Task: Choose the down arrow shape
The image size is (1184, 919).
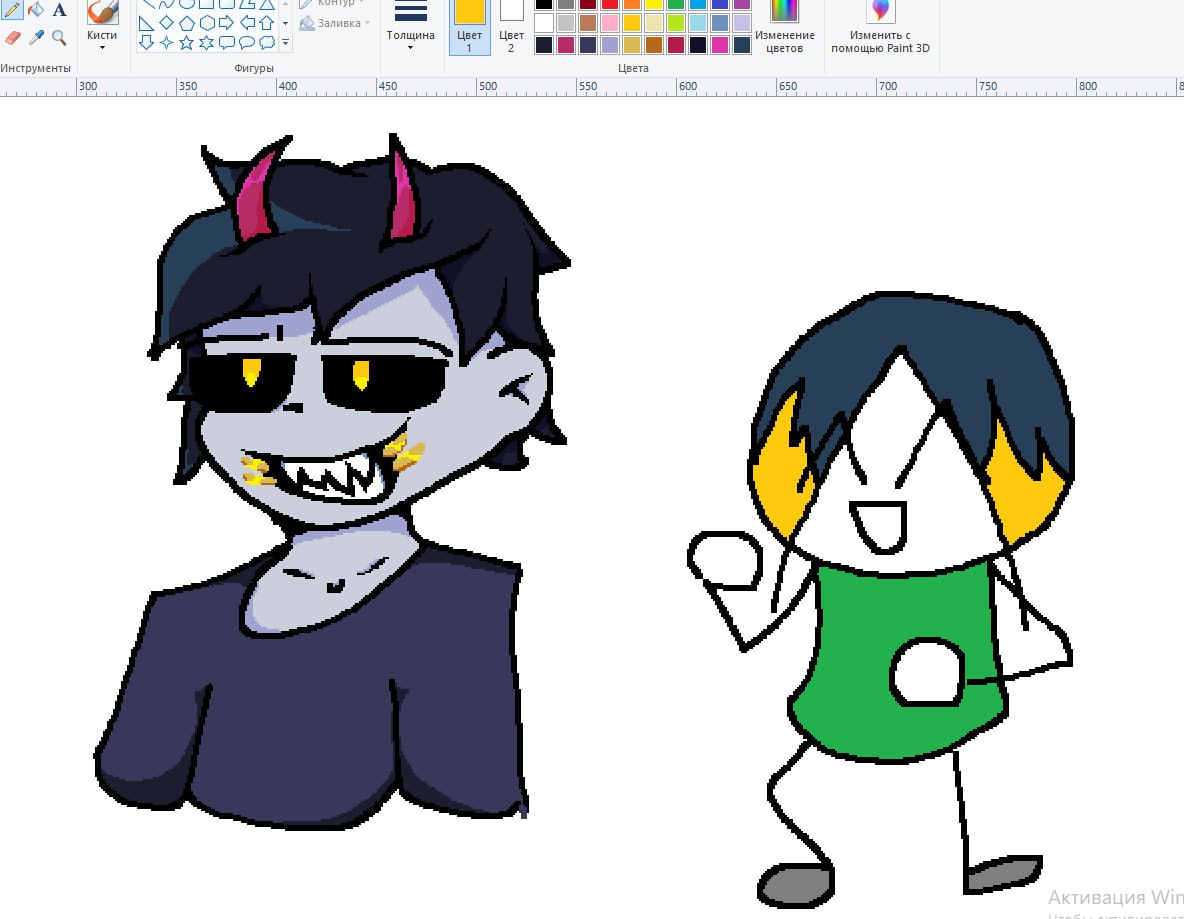Action: [146, 42]
